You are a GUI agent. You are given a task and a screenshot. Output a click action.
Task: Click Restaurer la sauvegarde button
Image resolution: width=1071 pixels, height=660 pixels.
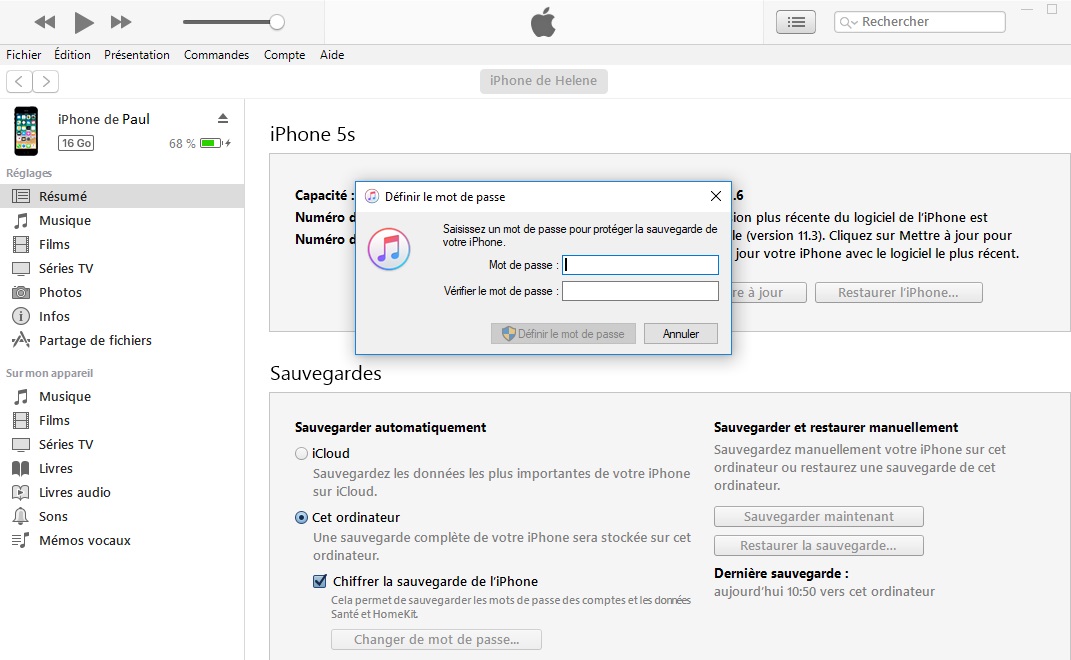(818, 545)
